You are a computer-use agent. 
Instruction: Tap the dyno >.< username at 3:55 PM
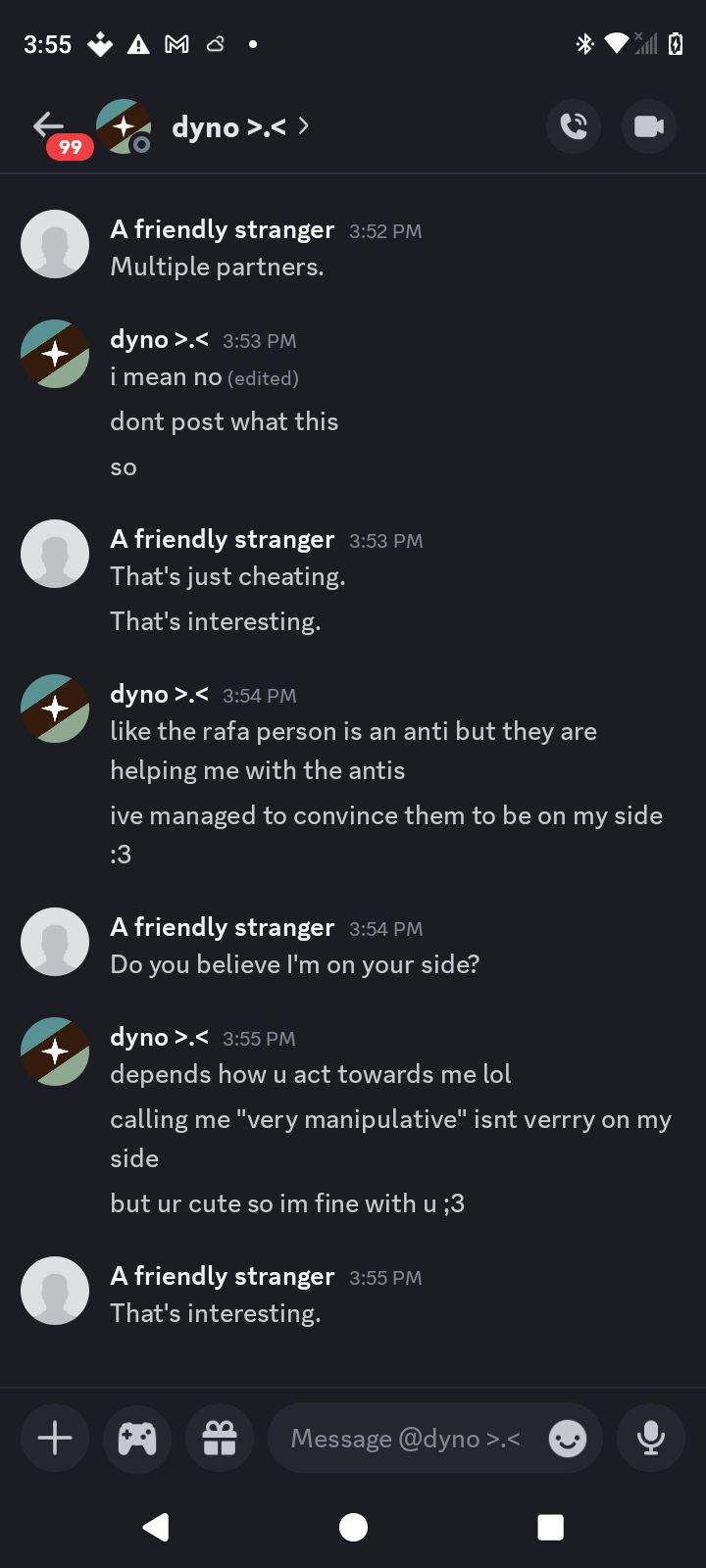[x=159, y=1037]
